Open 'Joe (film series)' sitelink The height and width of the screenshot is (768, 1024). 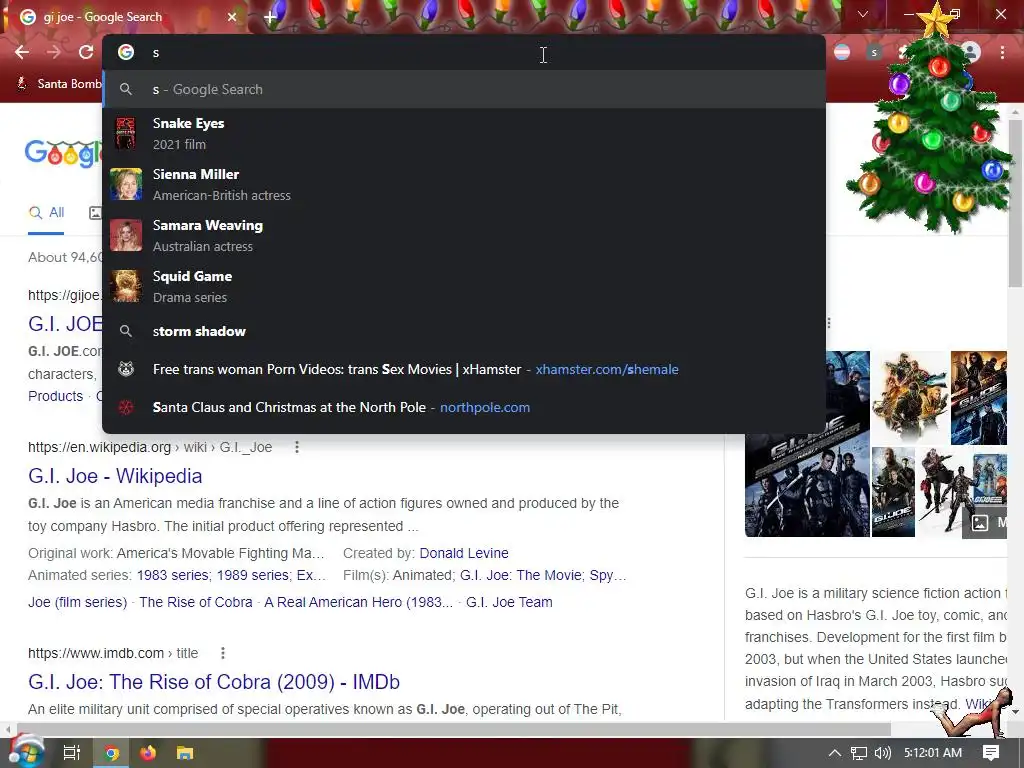click(78, 602)
